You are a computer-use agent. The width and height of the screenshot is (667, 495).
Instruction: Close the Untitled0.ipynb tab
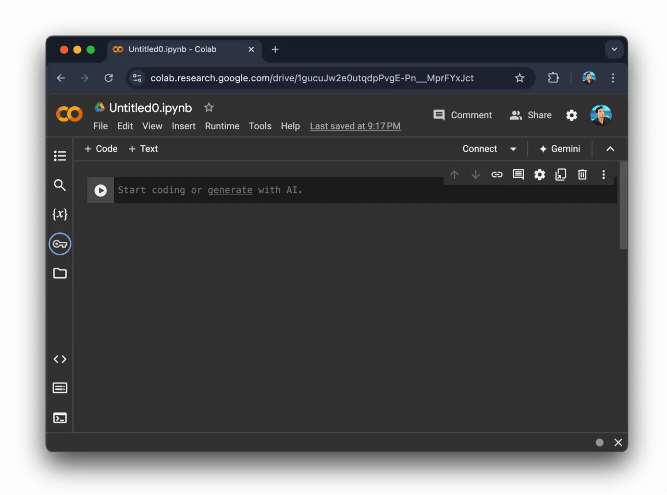point(251,50)
